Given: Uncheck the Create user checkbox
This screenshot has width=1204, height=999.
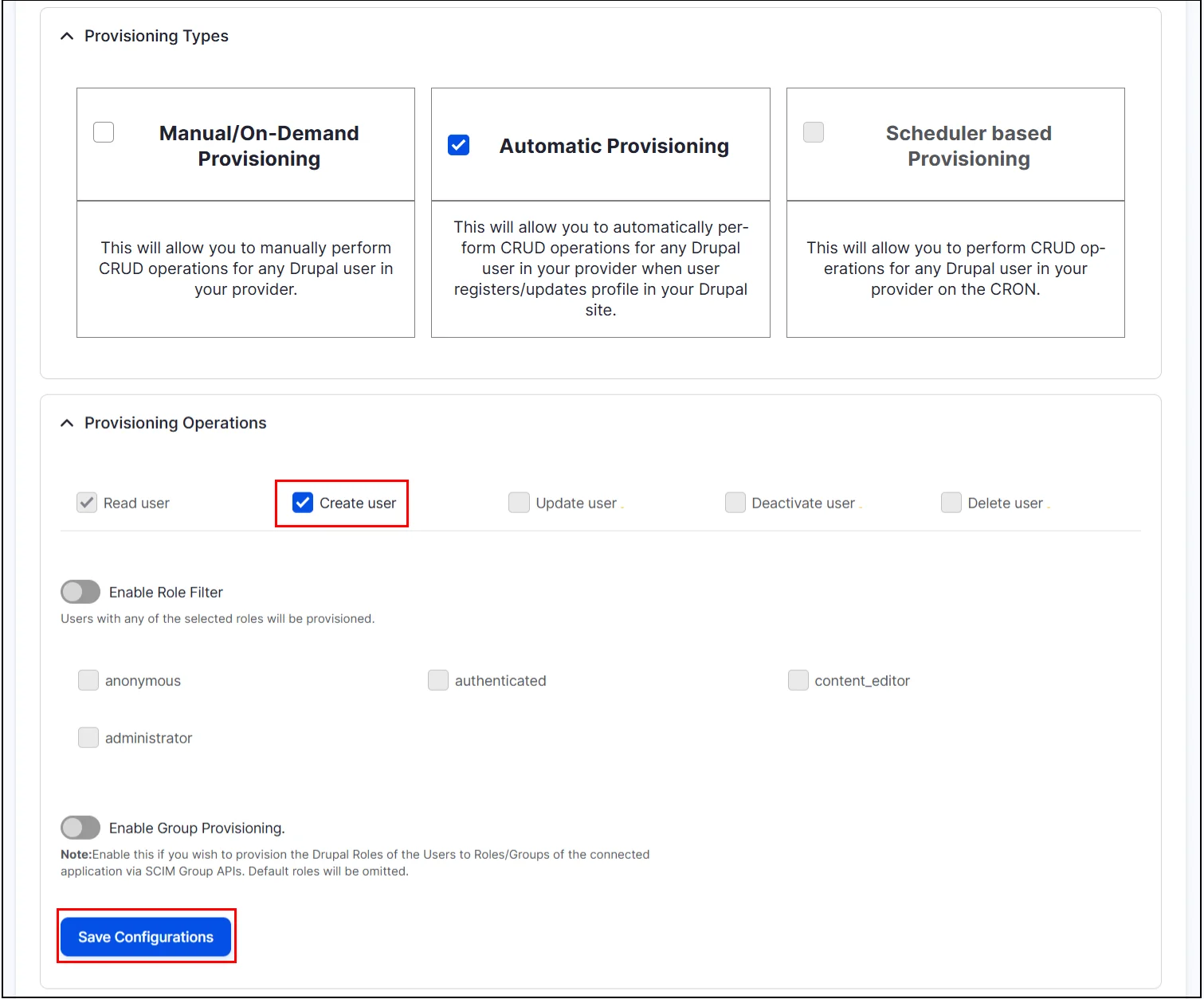Looking at the screenshot, I should pyautogui.click(x=303, y=503).
